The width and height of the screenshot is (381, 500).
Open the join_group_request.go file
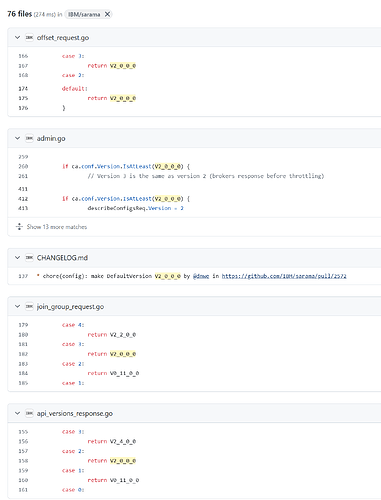pos(70,307)
